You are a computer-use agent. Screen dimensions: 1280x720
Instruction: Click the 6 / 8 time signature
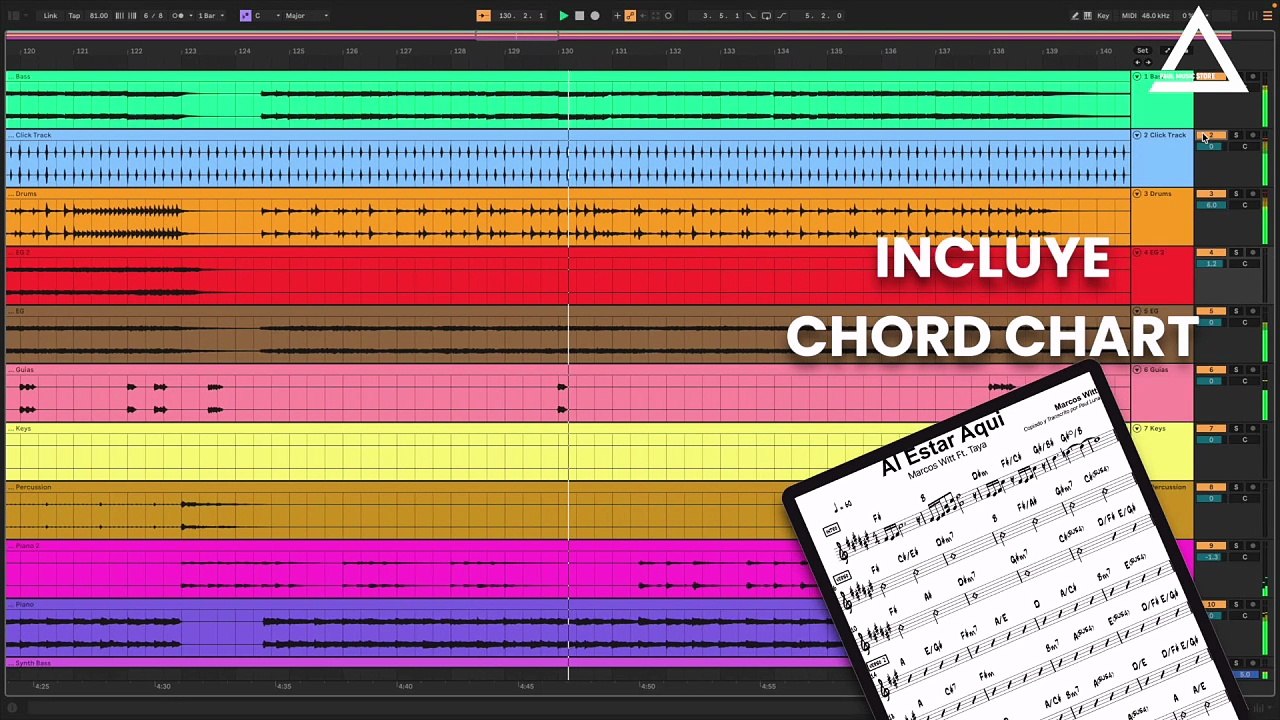click(153, 16)
